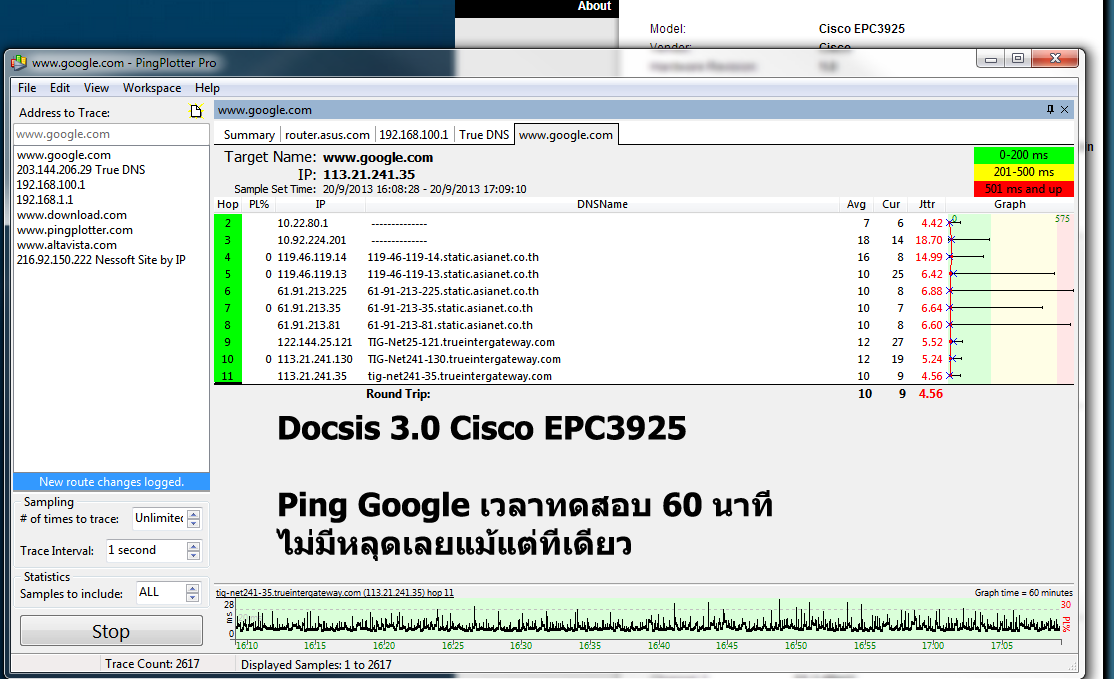This screenshot has width=1114, height=679.
Task: Select www.google.com in address history list
Action: pos(64,155)
